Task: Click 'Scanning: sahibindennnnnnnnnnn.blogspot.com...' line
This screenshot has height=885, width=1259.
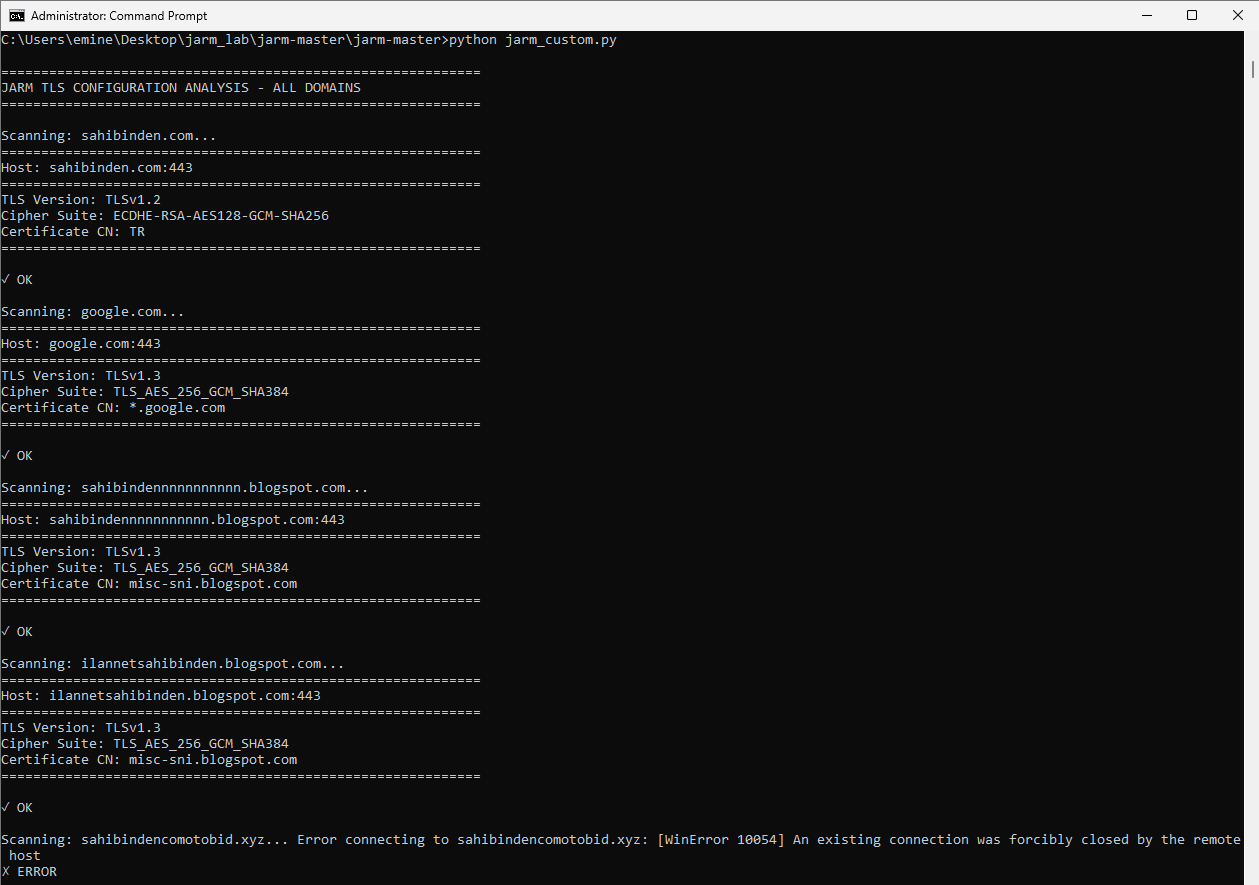Action: [185, 488]
